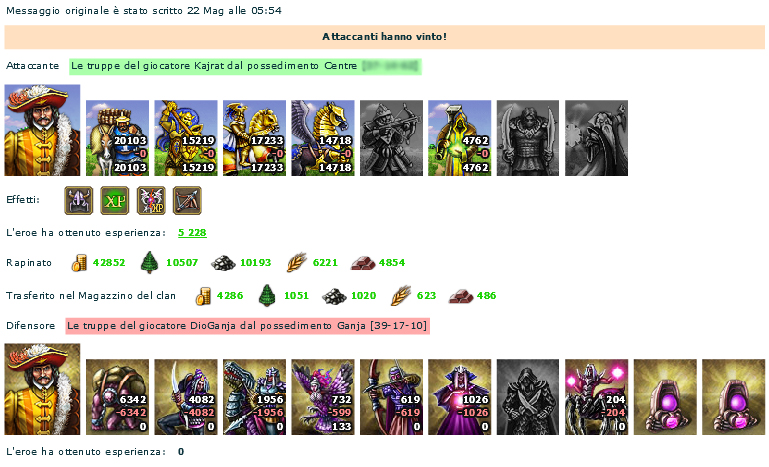Click the green XP effect icon

coord(115,200)
